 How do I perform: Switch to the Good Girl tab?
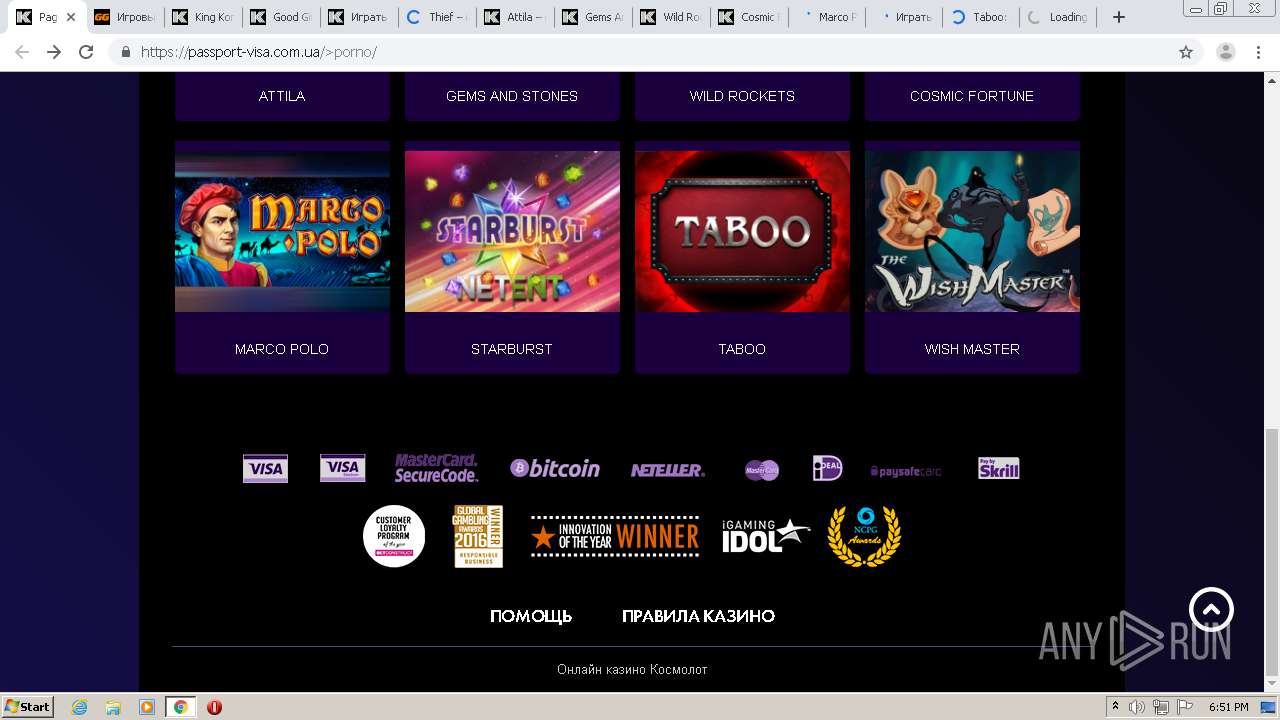tap(280, 17)
